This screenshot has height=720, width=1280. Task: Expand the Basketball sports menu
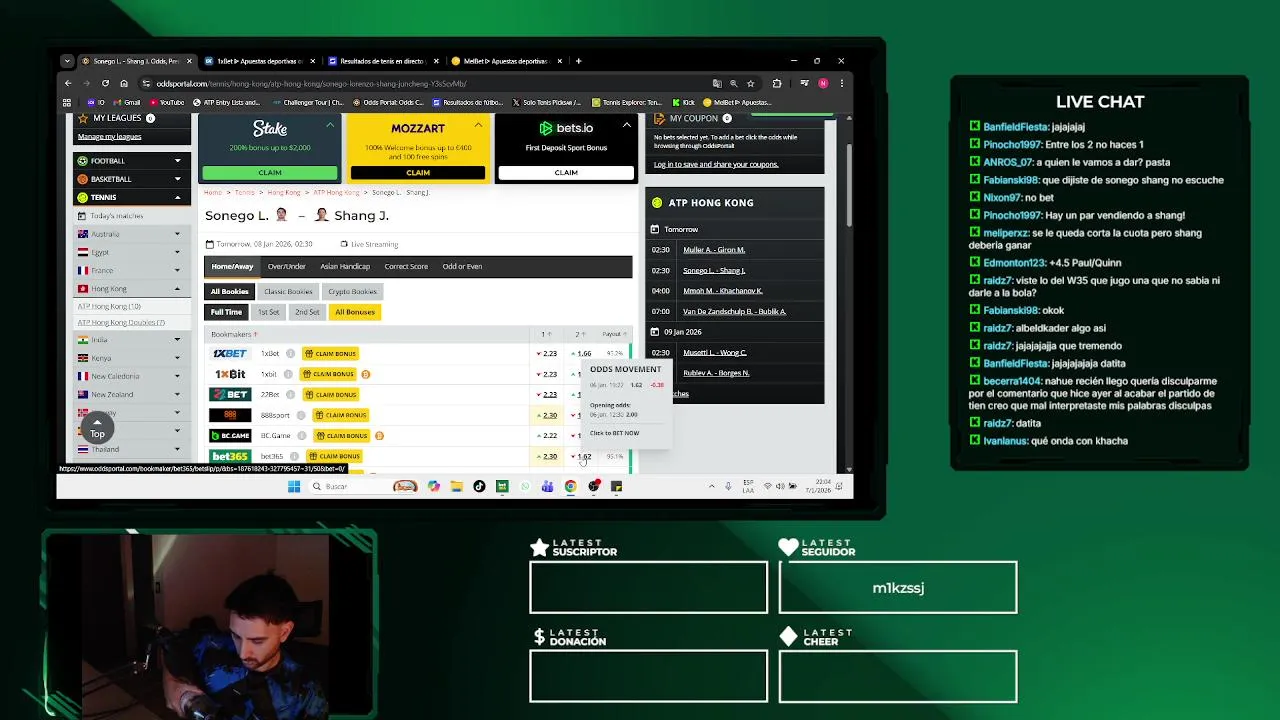pyautogui.click(x=131, y=179)
